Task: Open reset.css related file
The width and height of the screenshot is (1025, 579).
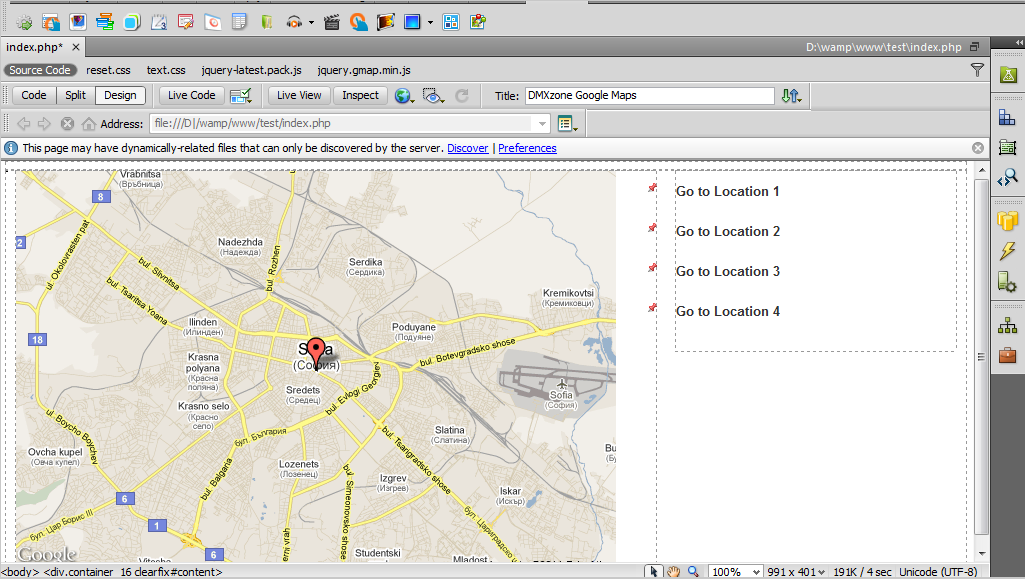Action: coord(108,70)
